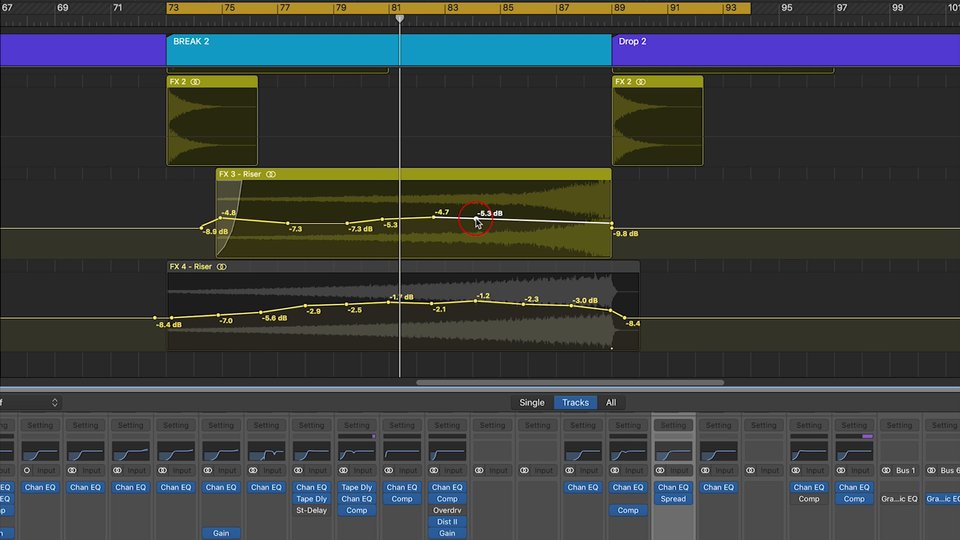Toggle the Overdrv plugin slot
This screenshot has width=960, height=540.
[447, 510]
